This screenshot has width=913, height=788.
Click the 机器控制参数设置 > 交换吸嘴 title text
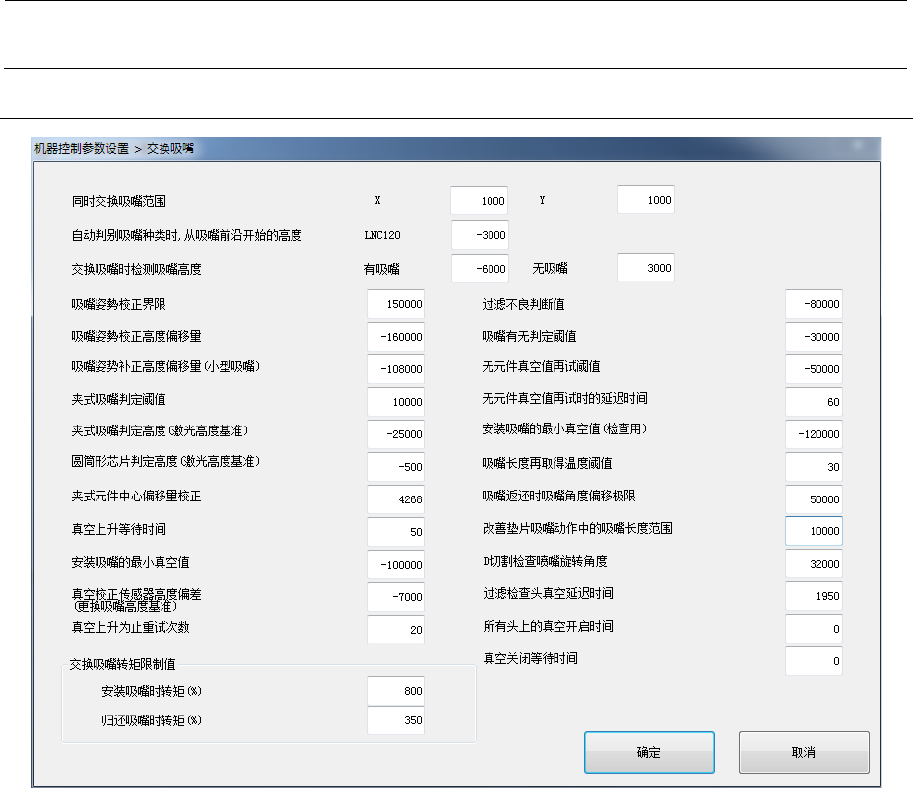[x=114, y=149]
